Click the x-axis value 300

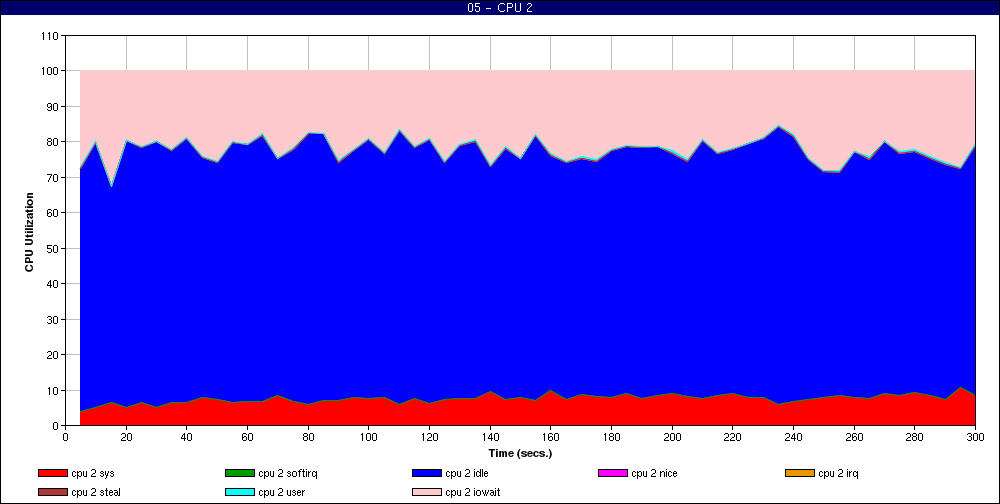[x=975, y=437]
